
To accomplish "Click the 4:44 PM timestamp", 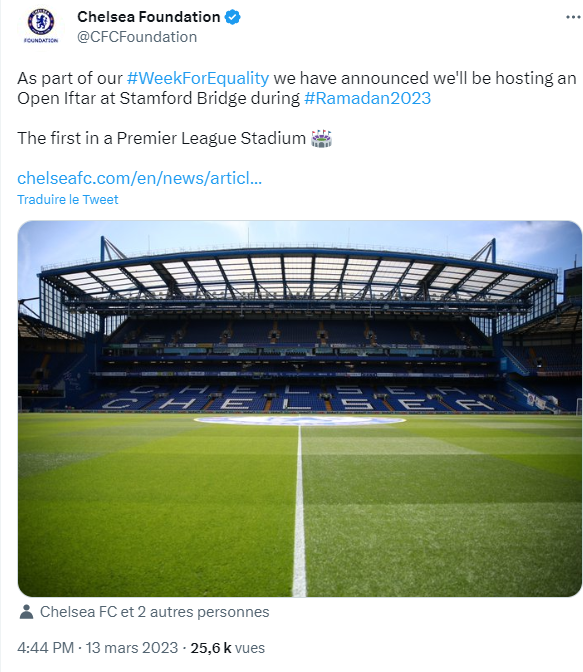I will click(45, 648).
